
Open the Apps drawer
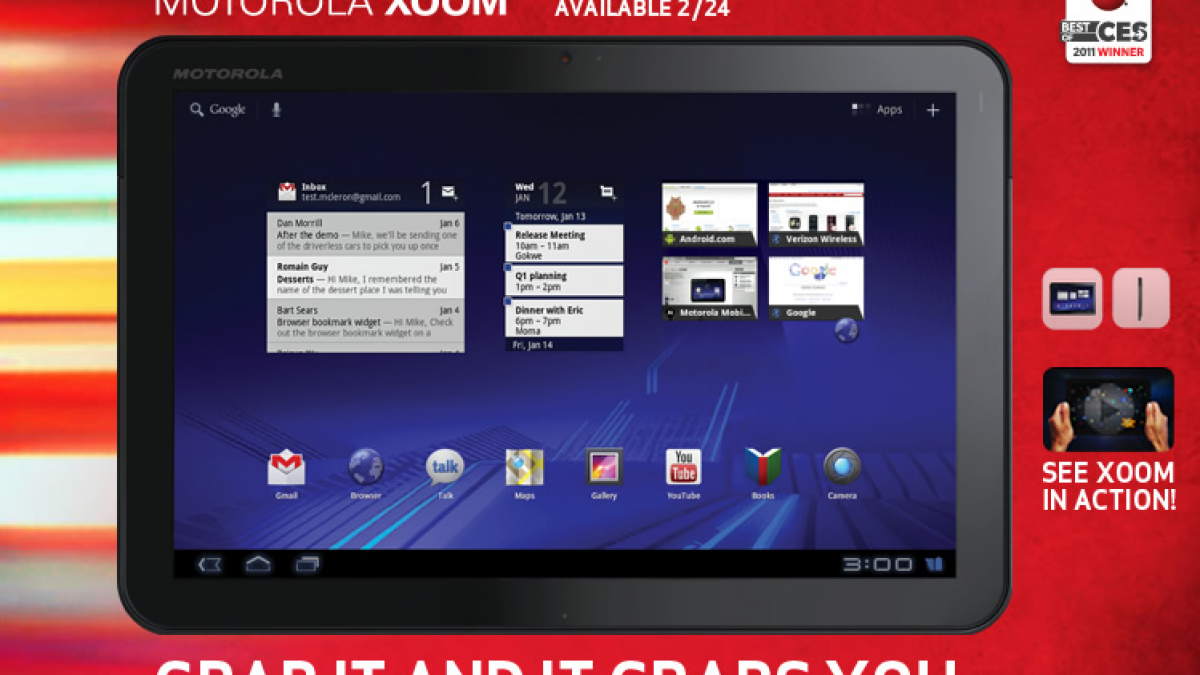tap(877, 110)
